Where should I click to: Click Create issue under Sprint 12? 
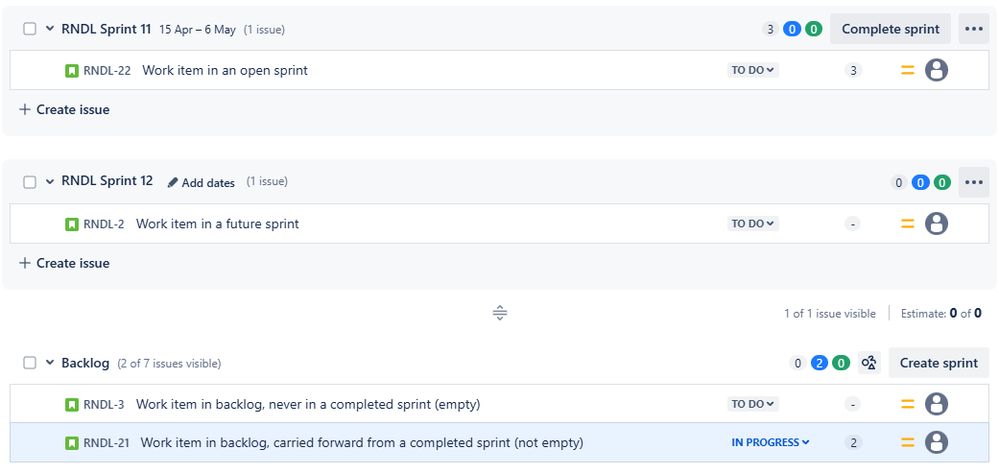(65, 264)
